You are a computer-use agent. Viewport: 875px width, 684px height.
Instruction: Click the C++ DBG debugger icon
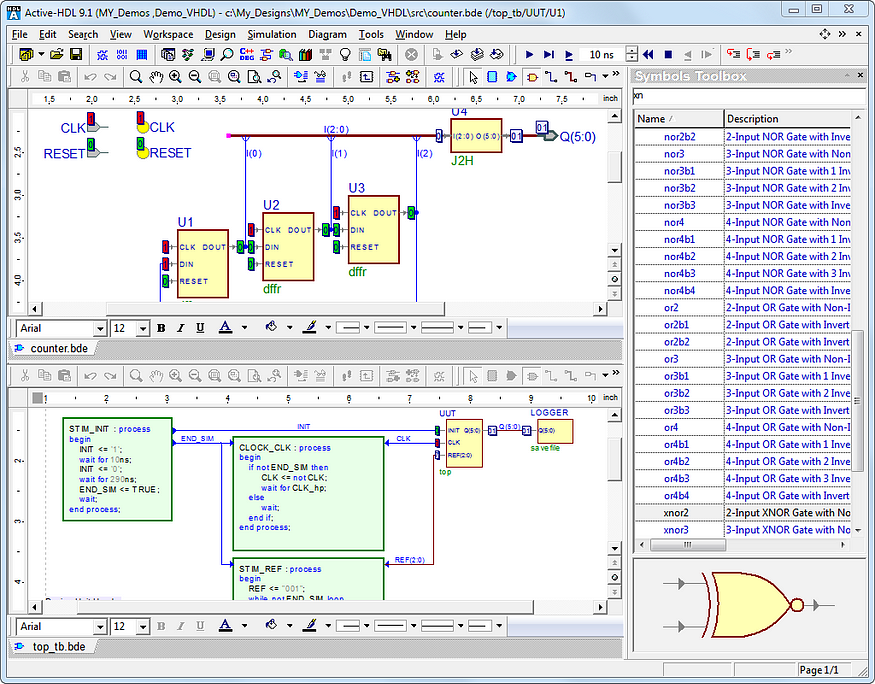247,54
